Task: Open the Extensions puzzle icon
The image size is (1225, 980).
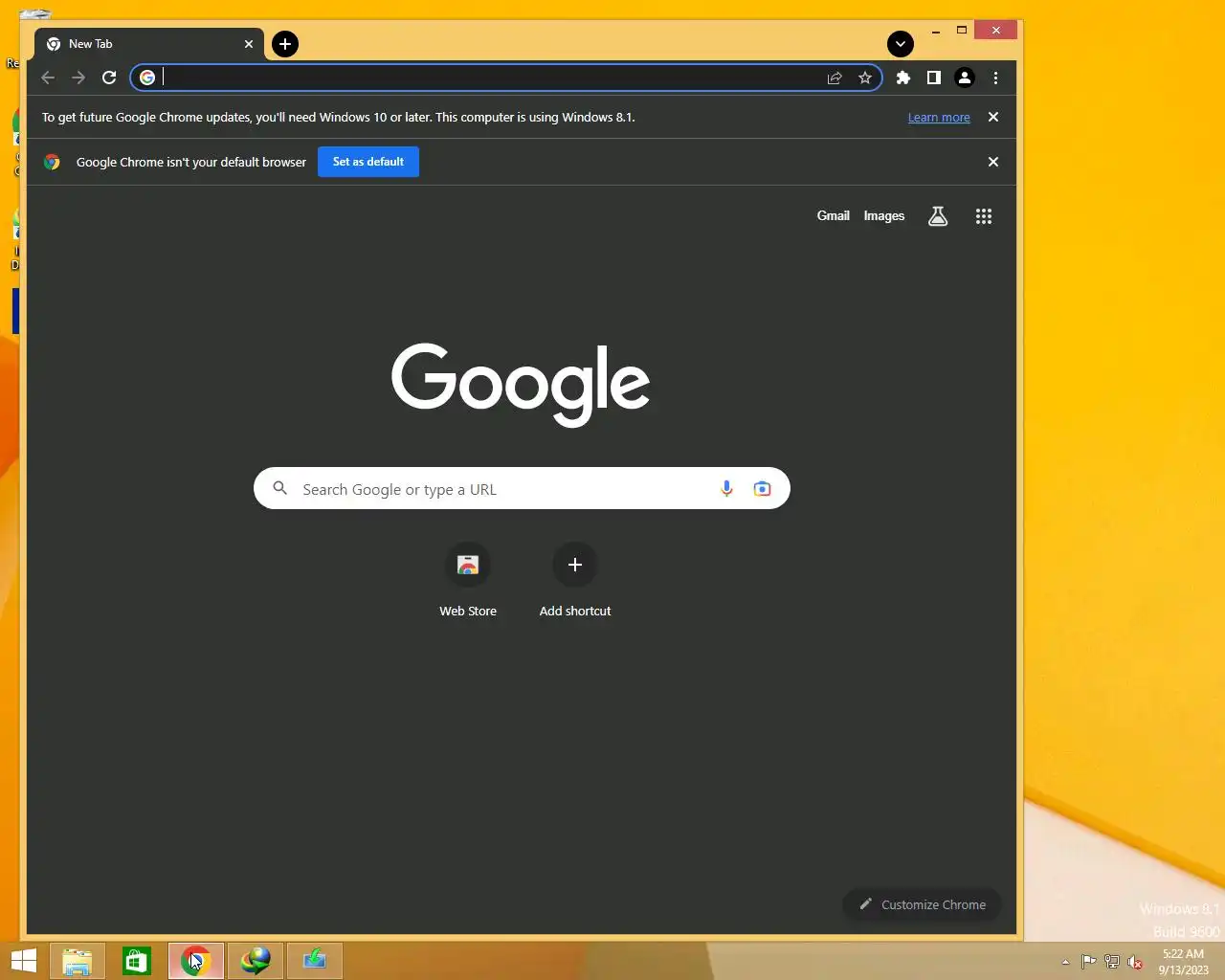Action: (x=902, y=78)
